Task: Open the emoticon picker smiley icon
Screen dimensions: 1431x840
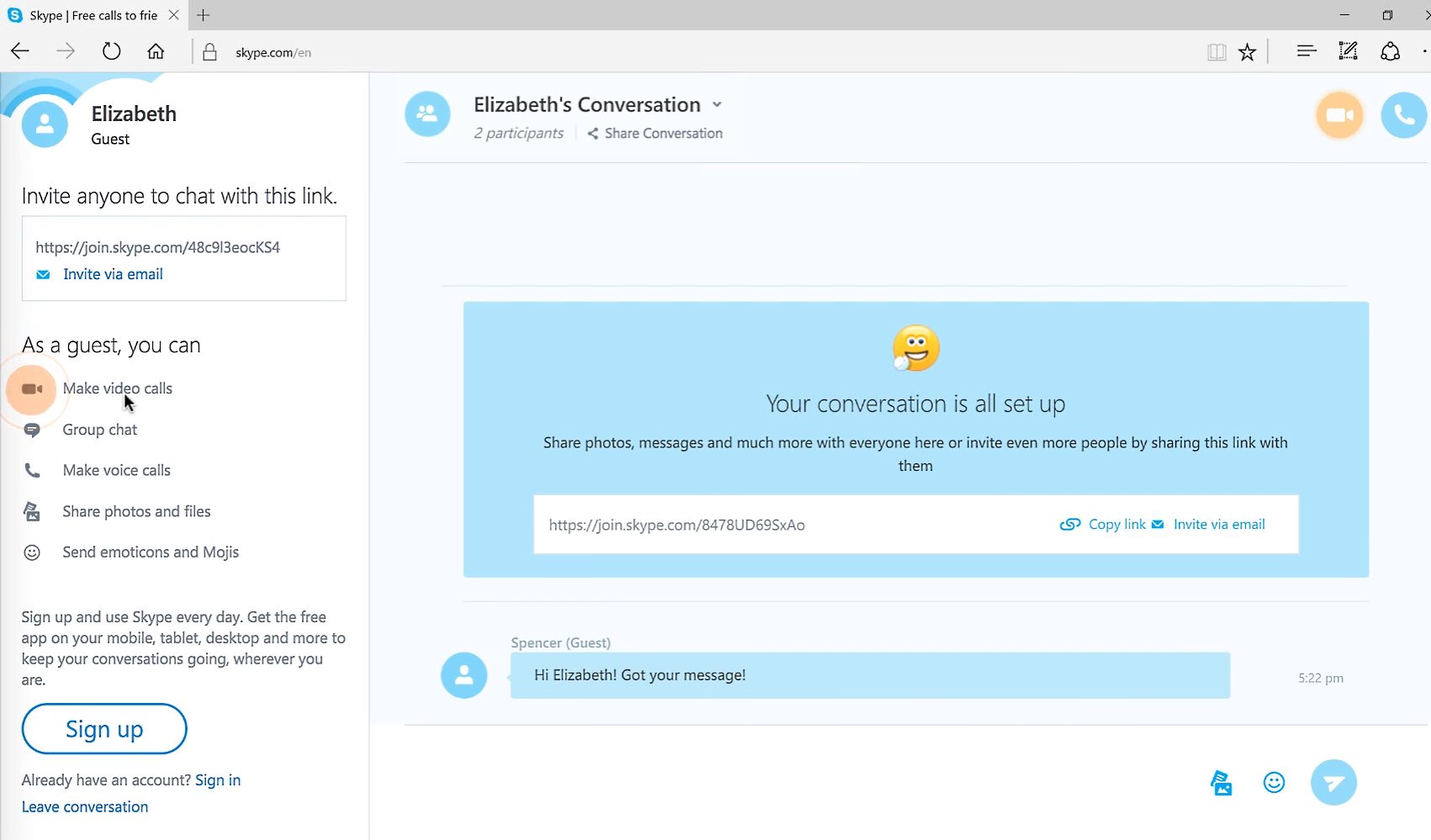Action: point(1274,783)
